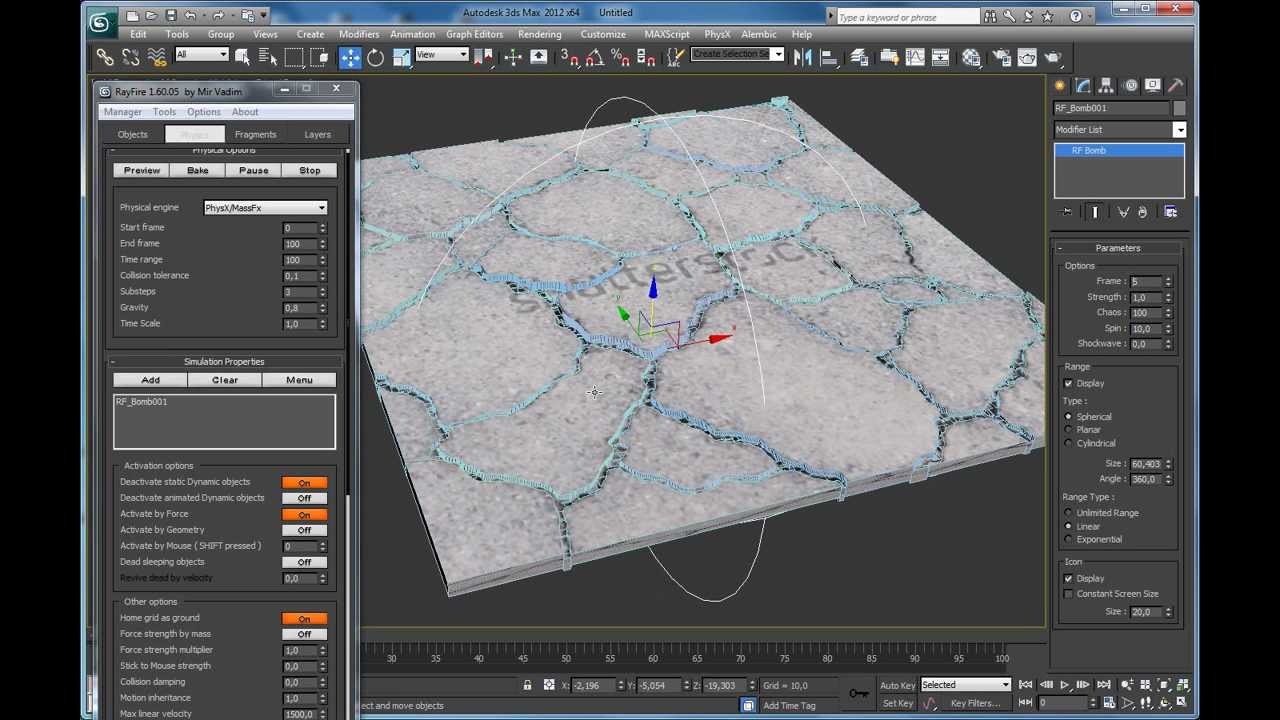Screen dimensions: 1280x720
Task: Click the Add button under Simulation Properties
Action: click(x=150, y=380)
